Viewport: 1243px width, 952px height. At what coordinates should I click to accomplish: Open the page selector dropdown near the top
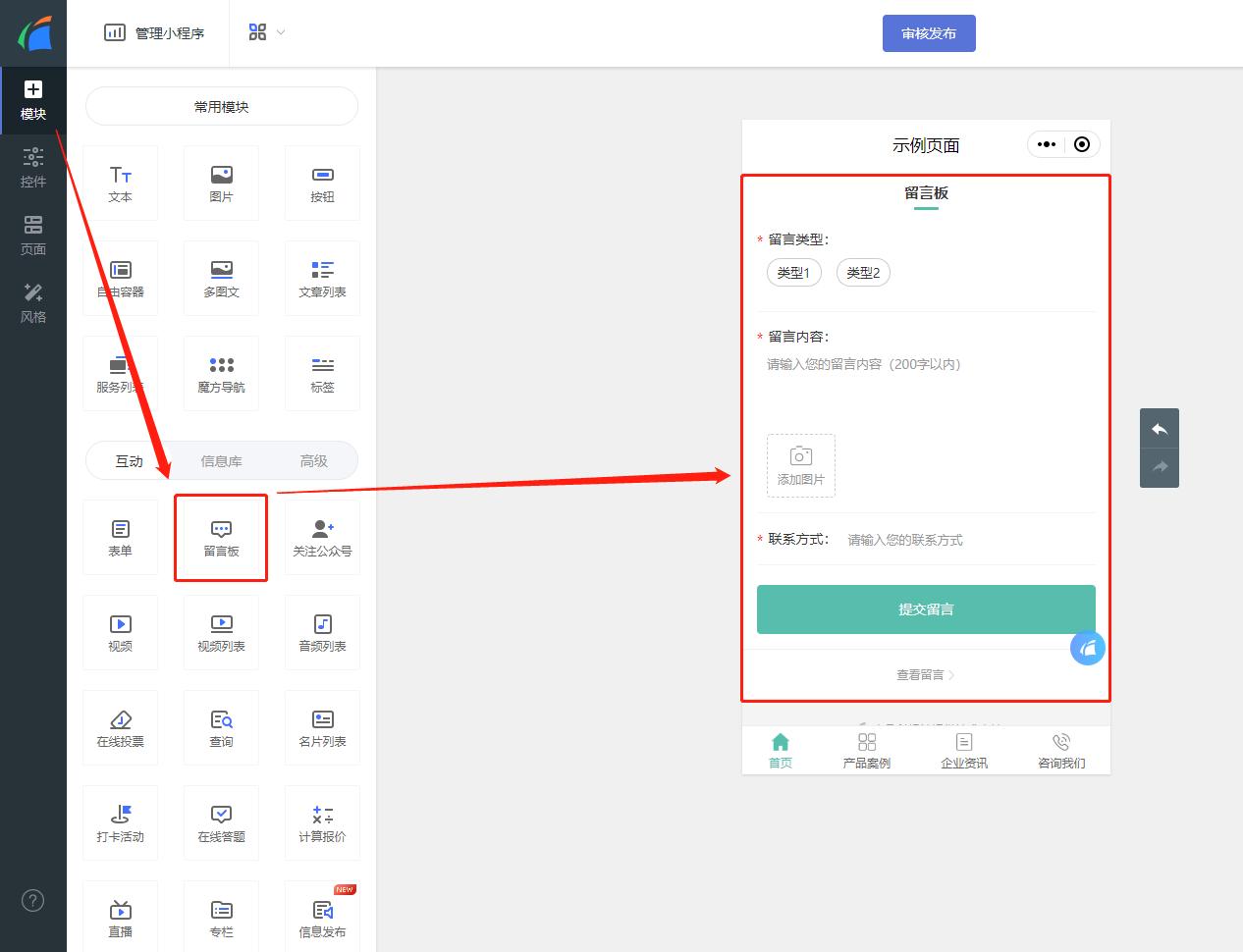coord(264,31)
